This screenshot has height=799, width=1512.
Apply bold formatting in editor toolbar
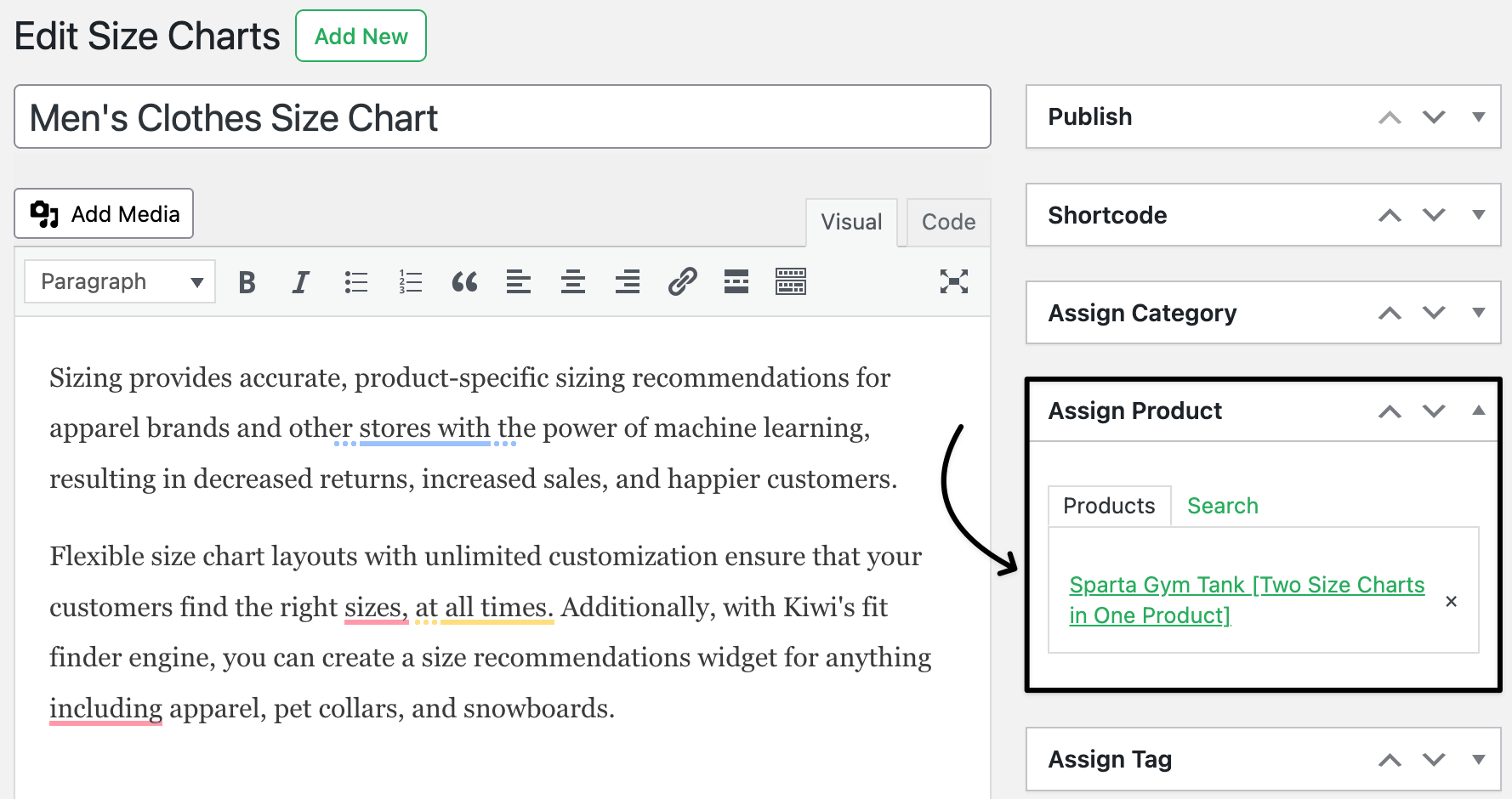click(247, 282)
